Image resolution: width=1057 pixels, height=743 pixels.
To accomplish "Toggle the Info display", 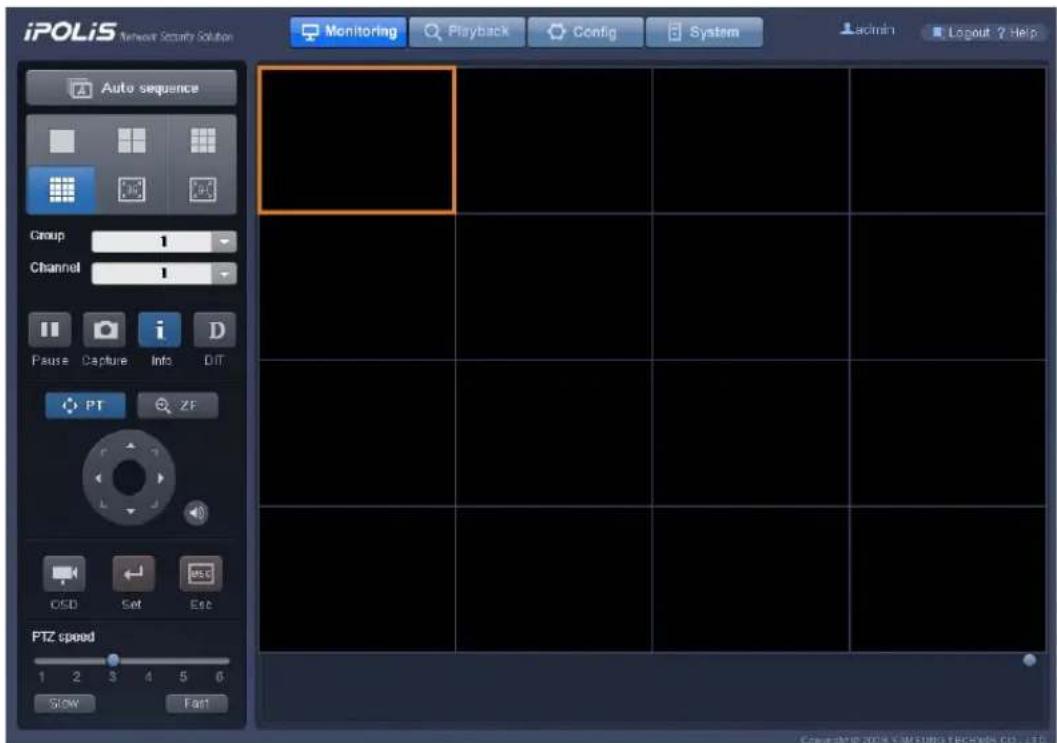I will (x=160, y=330).
